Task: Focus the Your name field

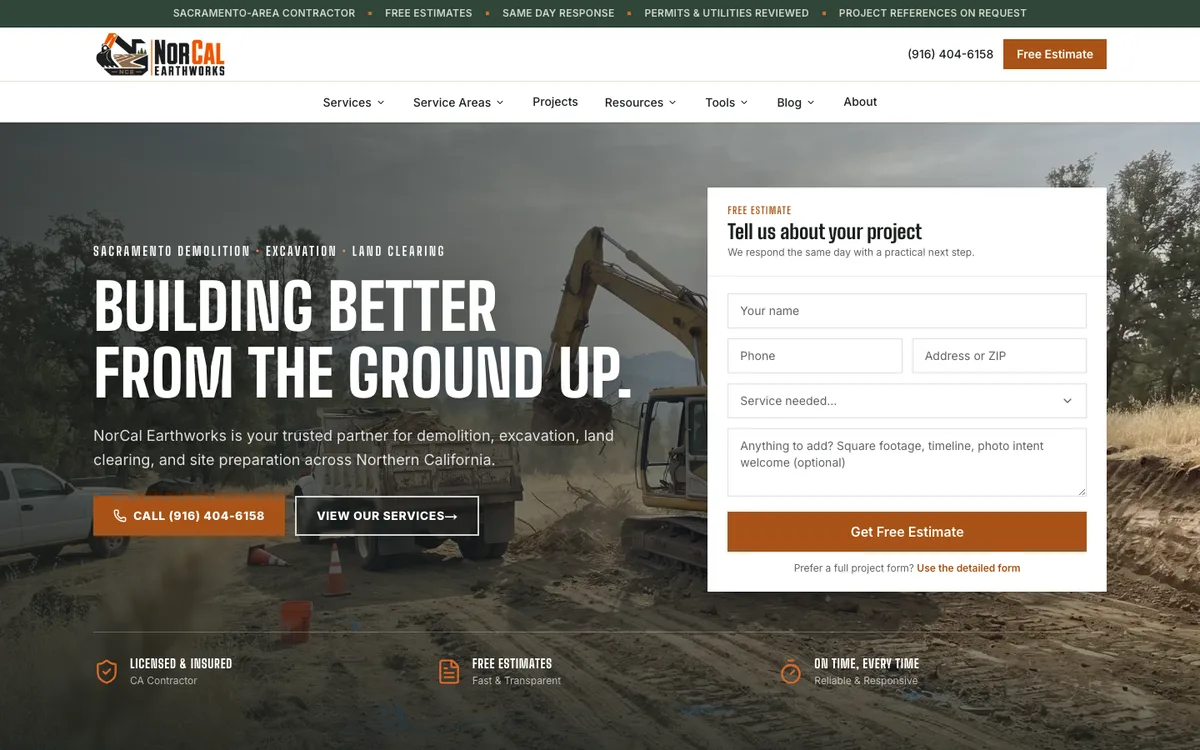Action: 907,311
